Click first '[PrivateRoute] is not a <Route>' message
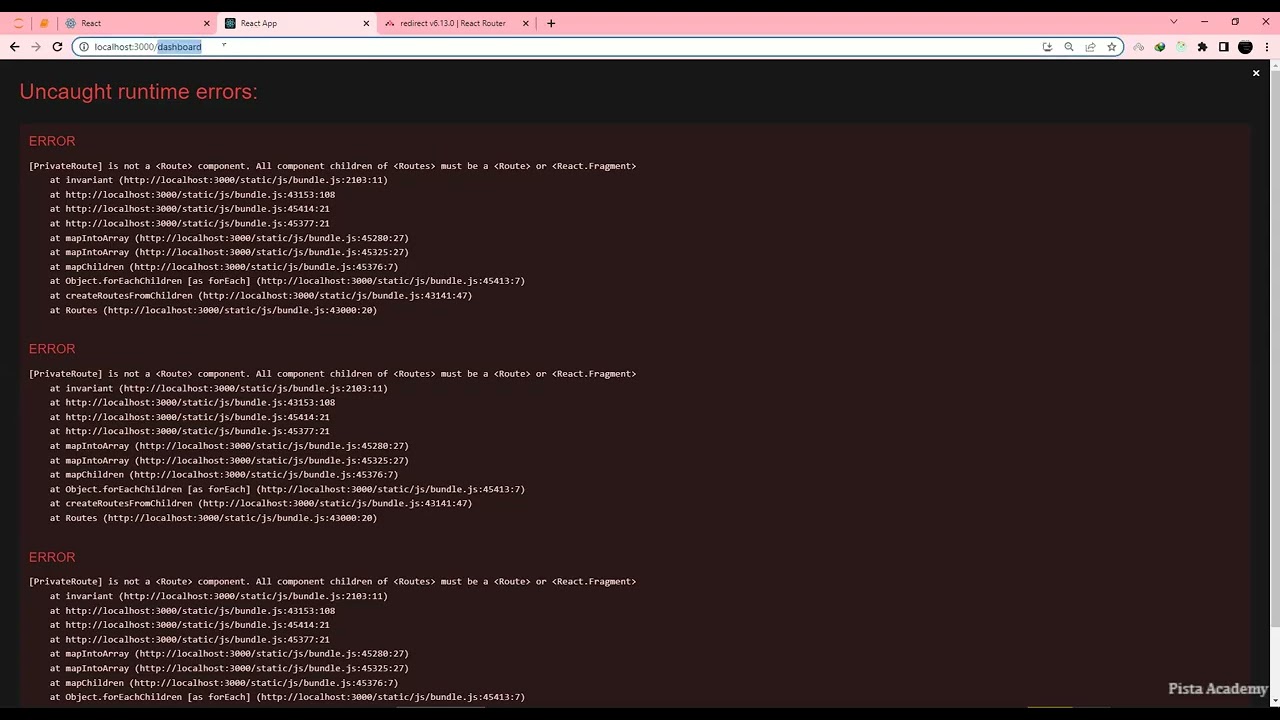 (333, 166)
